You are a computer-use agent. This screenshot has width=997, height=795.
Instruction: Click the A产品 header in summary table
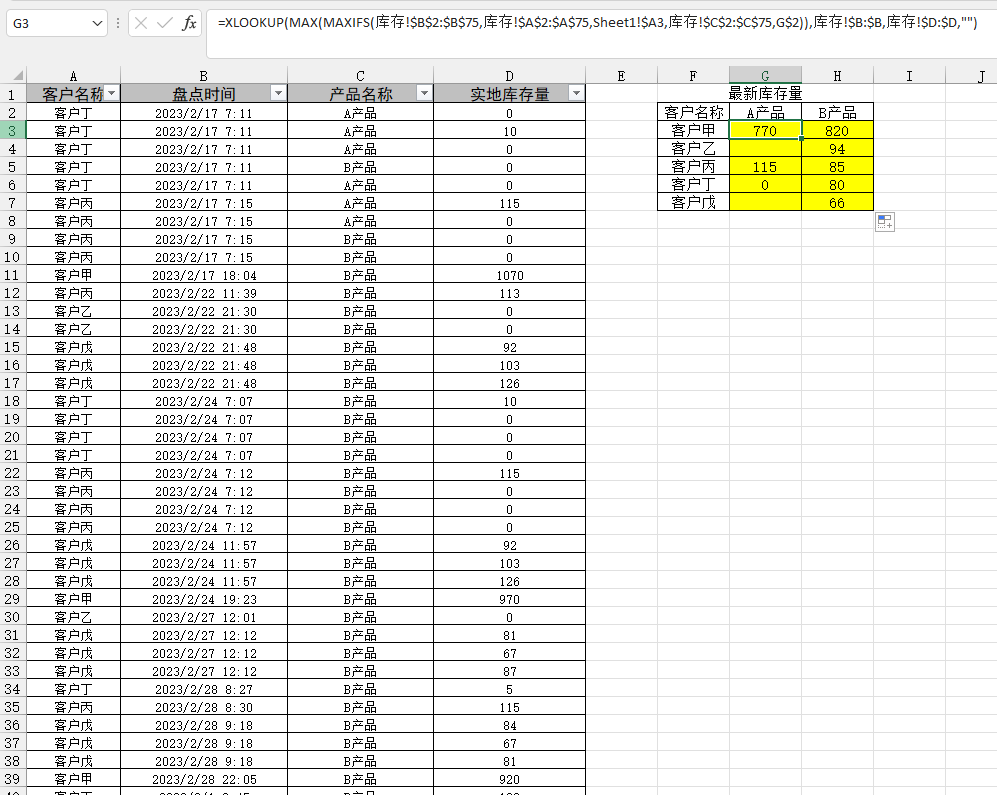click(x=765, y=113)
